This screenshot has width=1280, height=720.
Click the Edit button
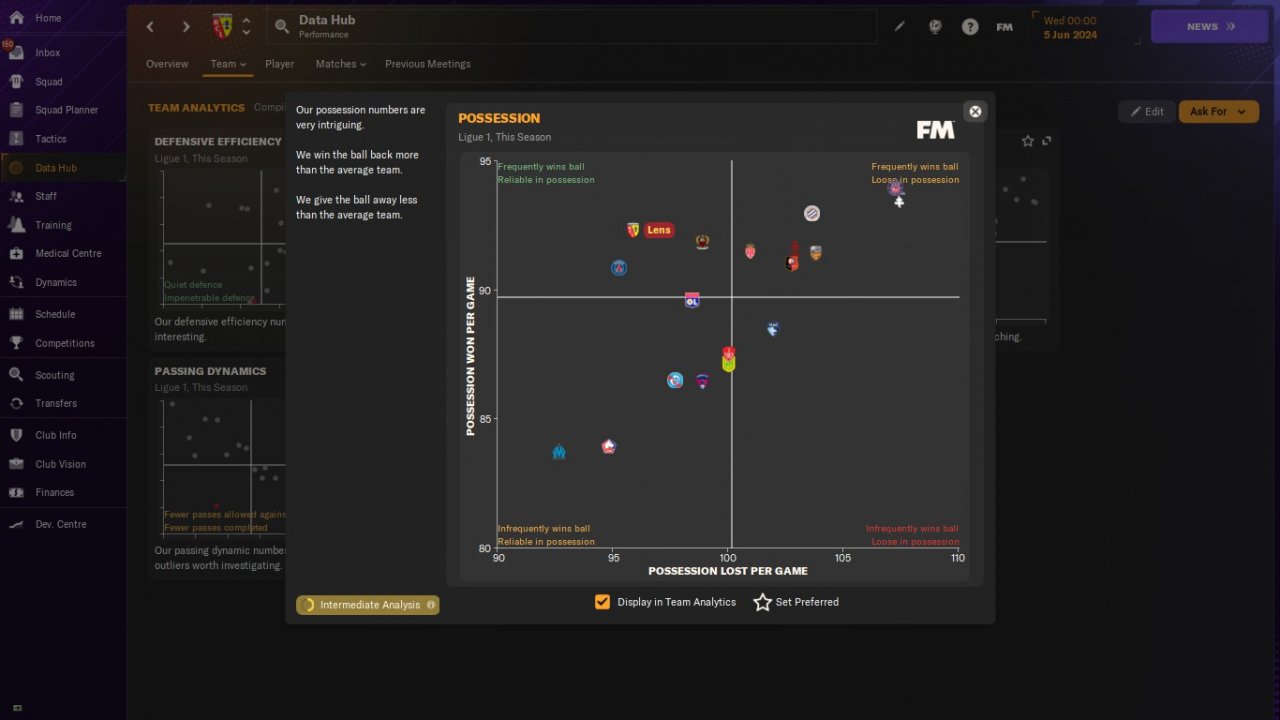pos(1146,112)
